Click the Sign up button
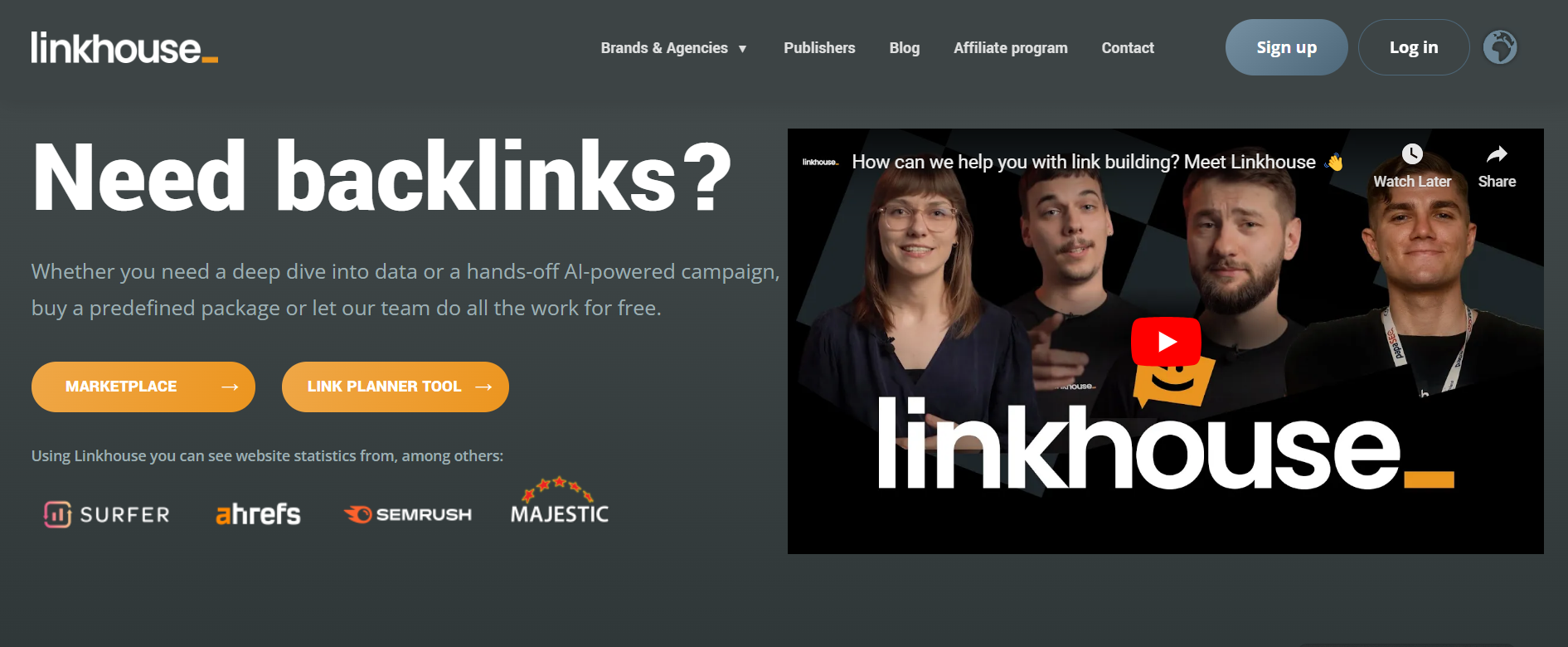 1287,47
